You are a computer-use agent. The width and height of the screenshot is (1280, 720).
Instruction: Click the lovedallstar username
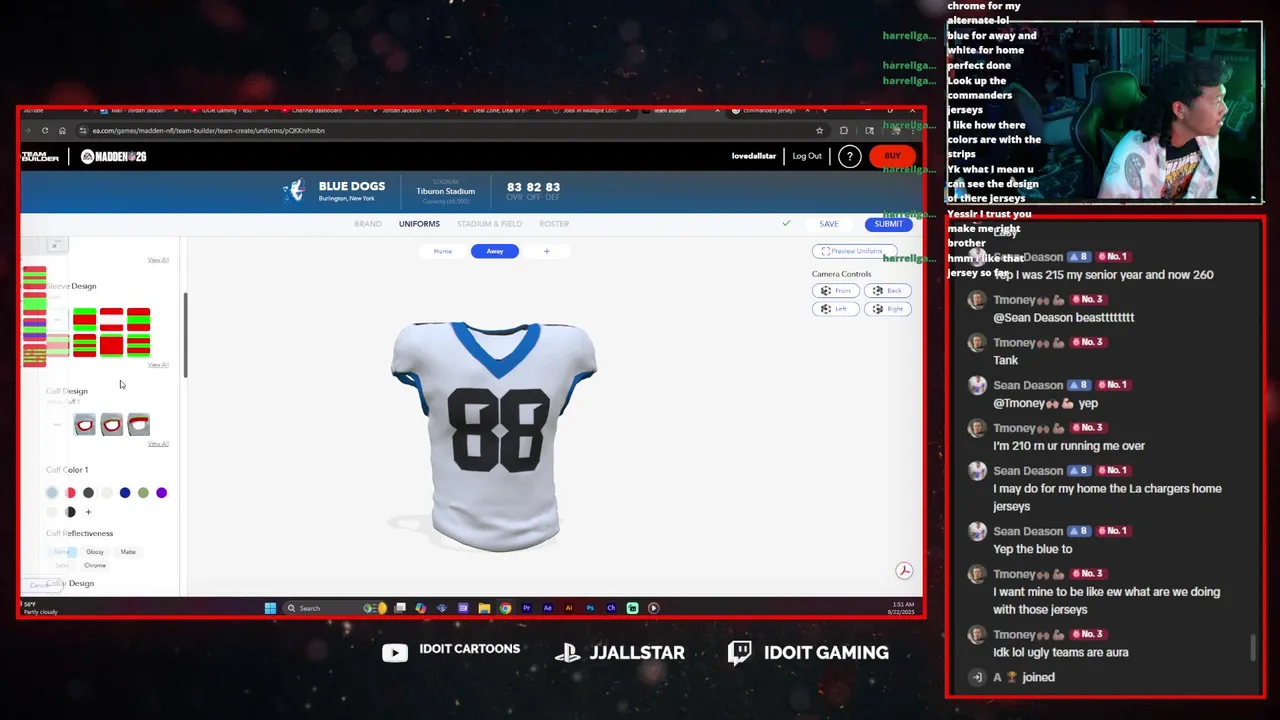click(x=754, y=156)
